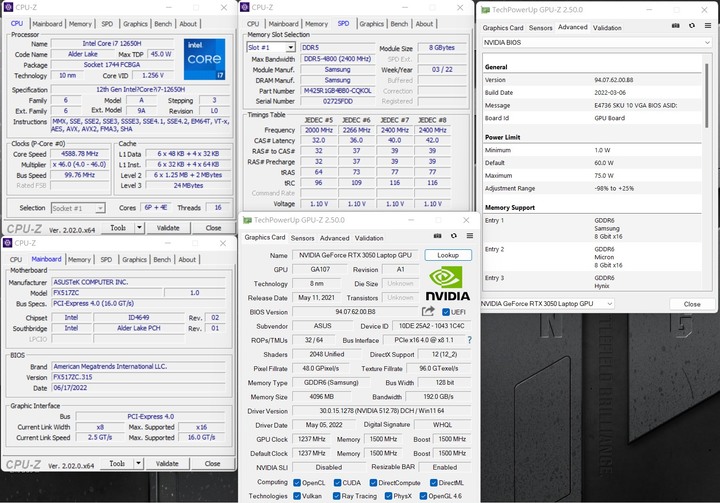Image resolution: width=720 pixels, height=503 pixels.
Task: Switch to Mainboard tab in CPU-Z processor window
Action: pos(47,24)
